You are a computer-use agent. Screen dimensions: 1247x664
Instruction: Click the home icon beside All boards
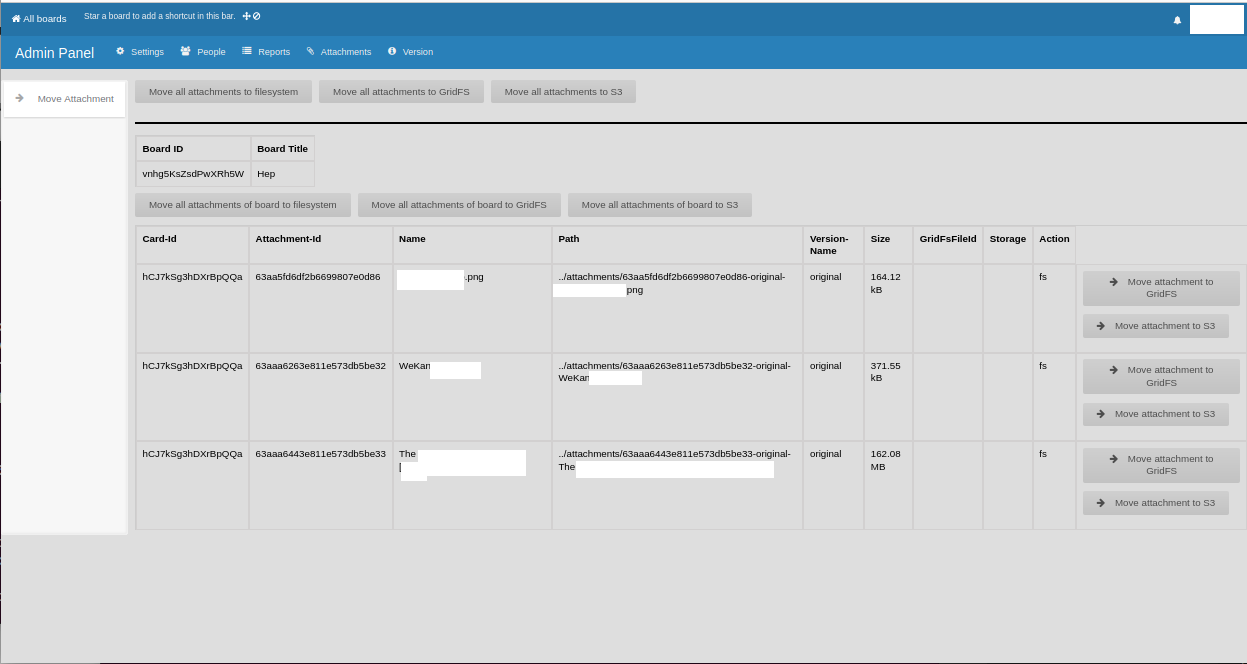(x=16, y=19)
